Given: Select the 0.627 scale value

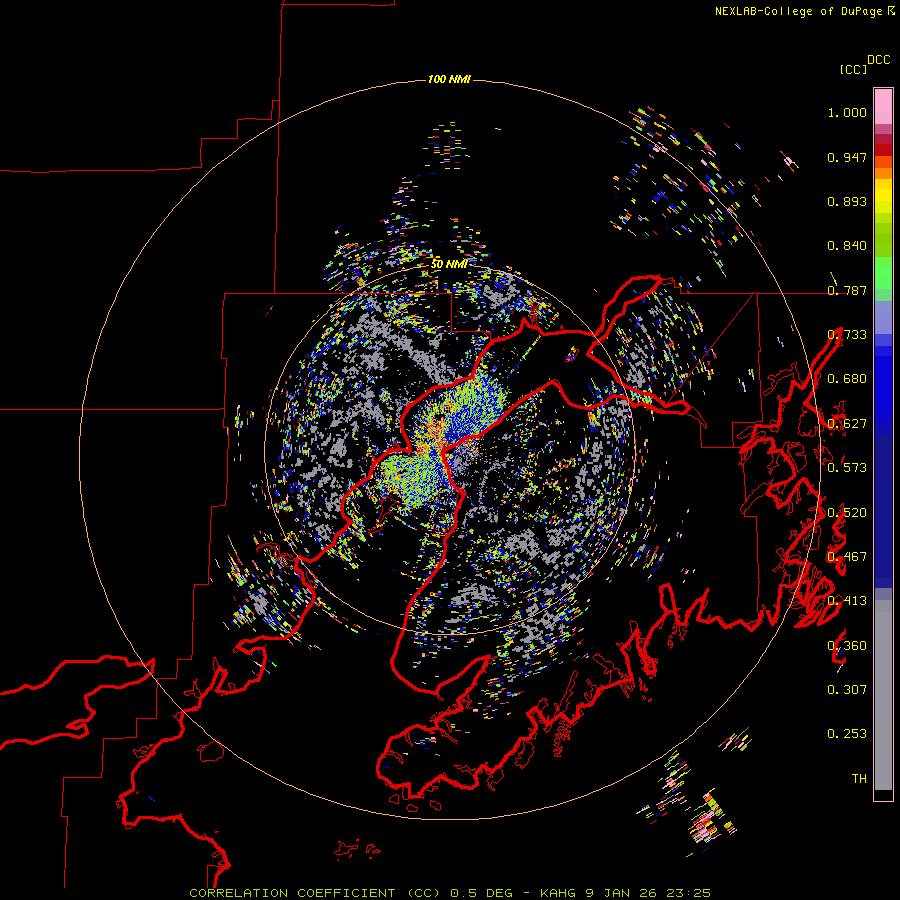Looking at the screenshot, I should pyautogui.click(x=847, y=424).
